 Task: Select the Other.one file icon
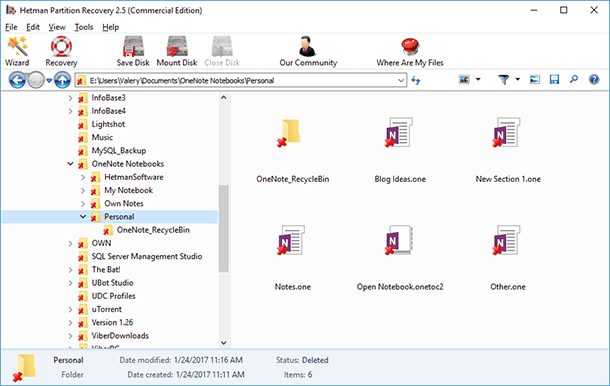point(506,240)
